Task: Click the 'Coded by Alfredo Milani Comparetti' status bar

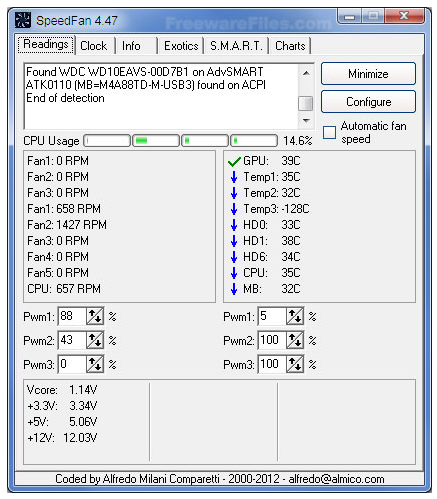Action: 219,479
